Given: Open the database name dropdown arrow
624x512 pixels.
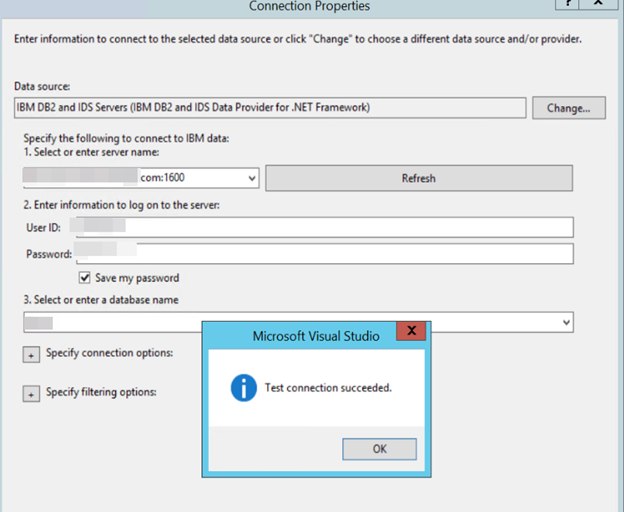Looking at the screenshot, I should (x=566, y=322).
